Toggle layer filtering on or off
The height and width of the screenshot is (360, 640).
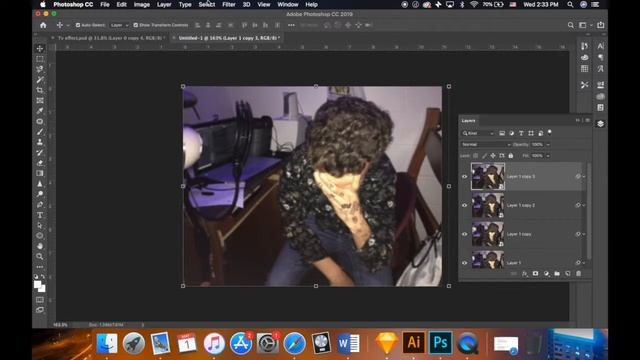point(550,132)
